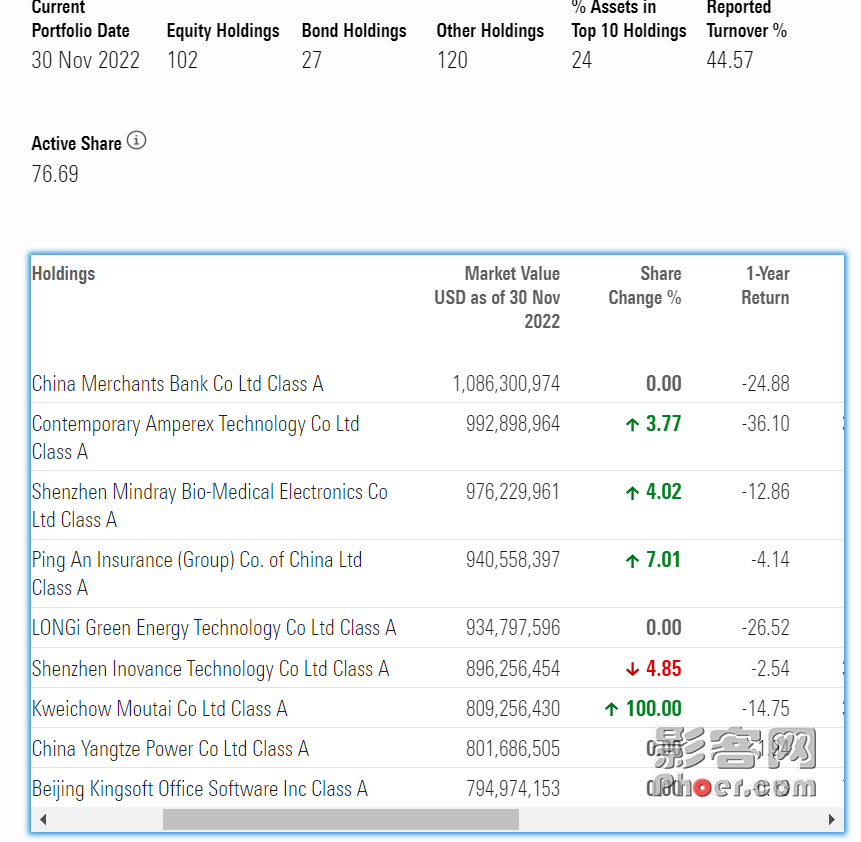The height and width of the screenshot is (842, 861).
Task: Select the Active Share label
Action: (76, 143)
